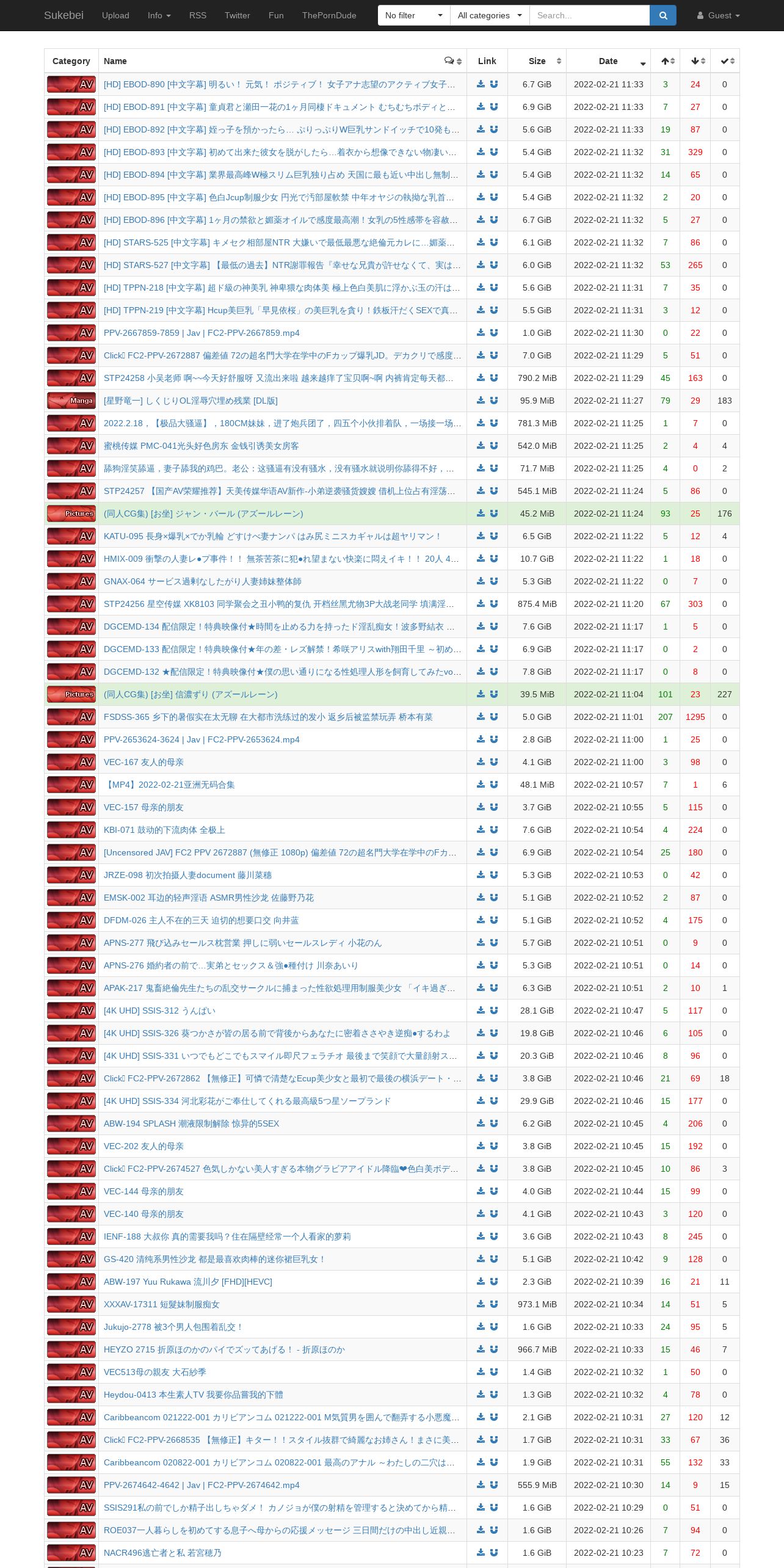This screenshot has width=784, height=1568.
Task: Open PPV-2653624-3624 FC2-PPV-2653624.mp4 link
Action: [201, 739]
